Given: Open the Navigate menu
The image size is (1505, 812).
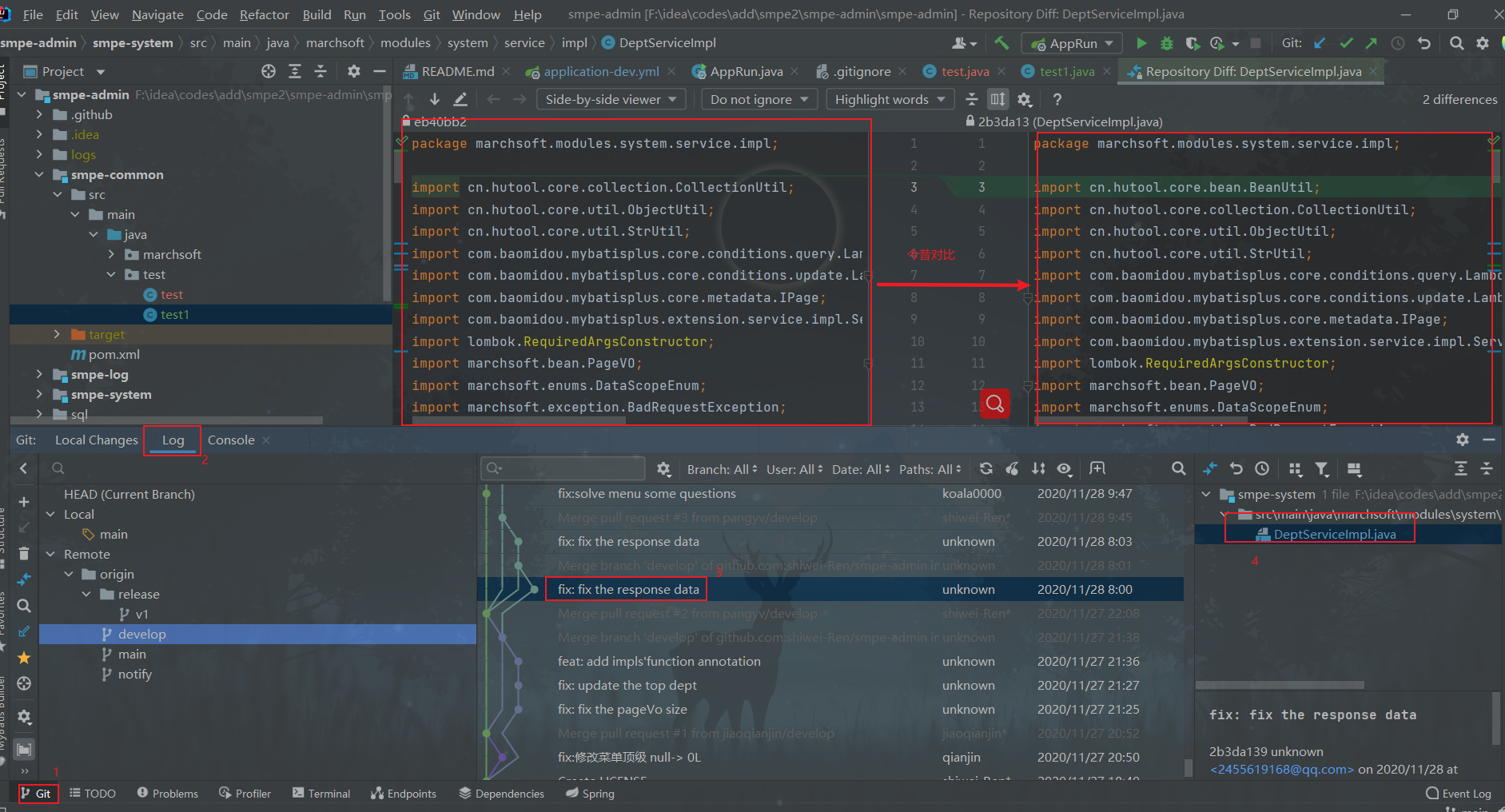Looking at the screenshot, I should click(x=157, y=14).
